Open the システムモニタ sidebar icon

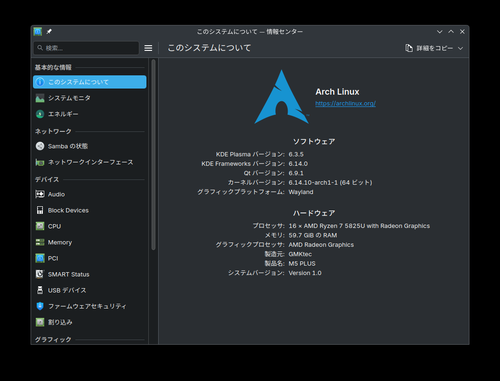pos(40,98)
